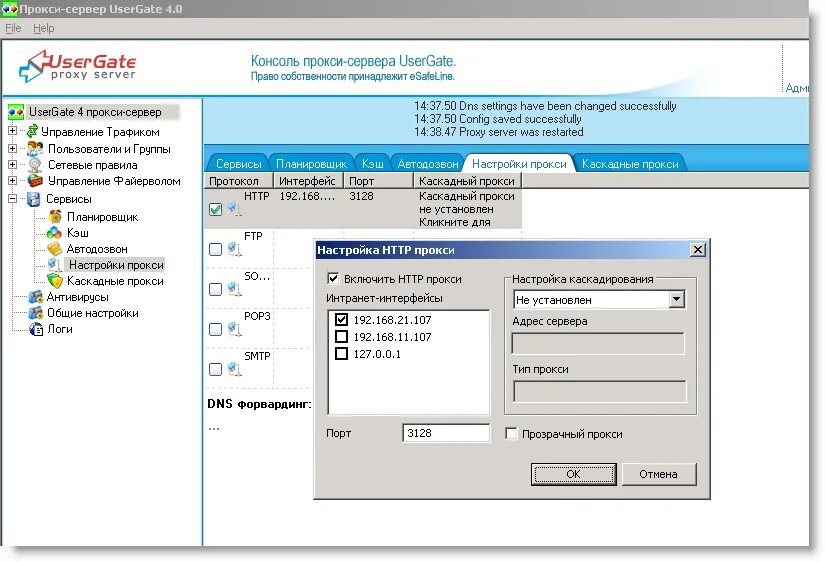Cancel dialog with Отмена button
Screen dimensions: 825x562
click(659, 474)
